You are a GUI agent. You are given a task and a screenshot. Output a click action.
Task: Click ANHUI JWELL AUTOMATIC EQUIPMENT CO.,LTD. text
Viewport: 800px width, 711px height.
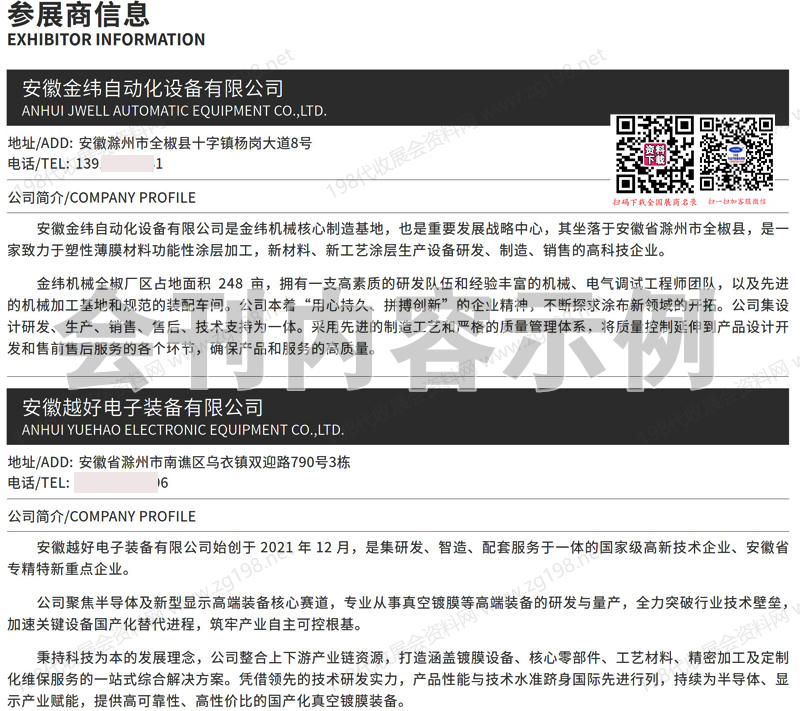point(174,111)
